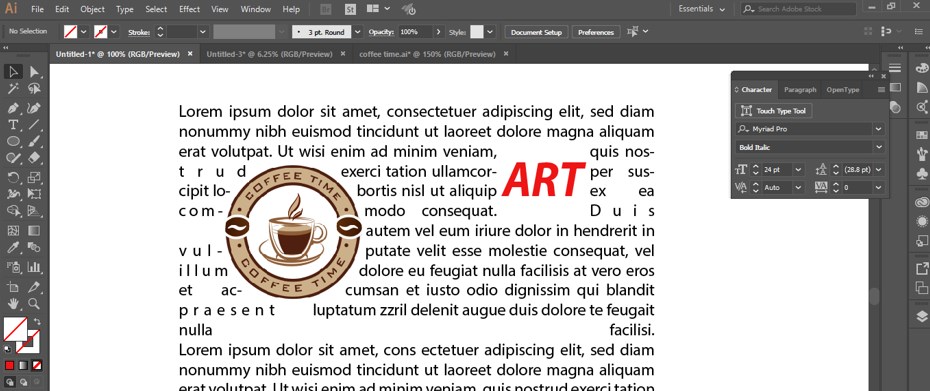Select the Hand tool
Screen dimensions: 930x391
coord(13,304)
